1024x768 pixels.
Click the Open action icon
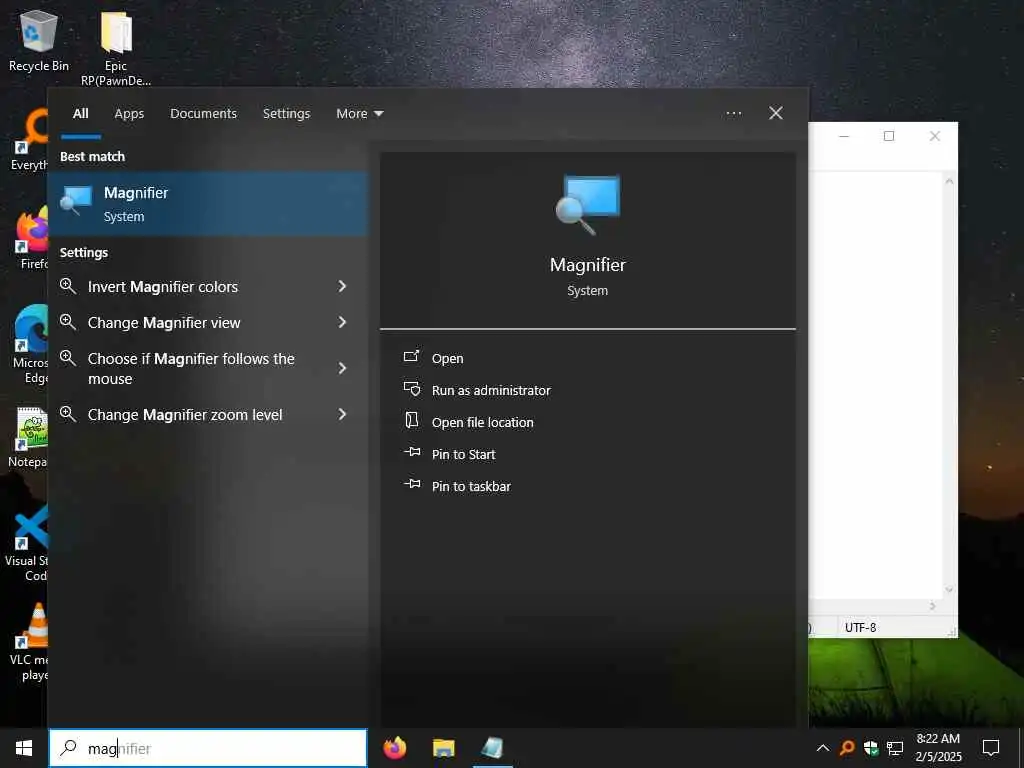pyautogui.click(x=411, y=357)
